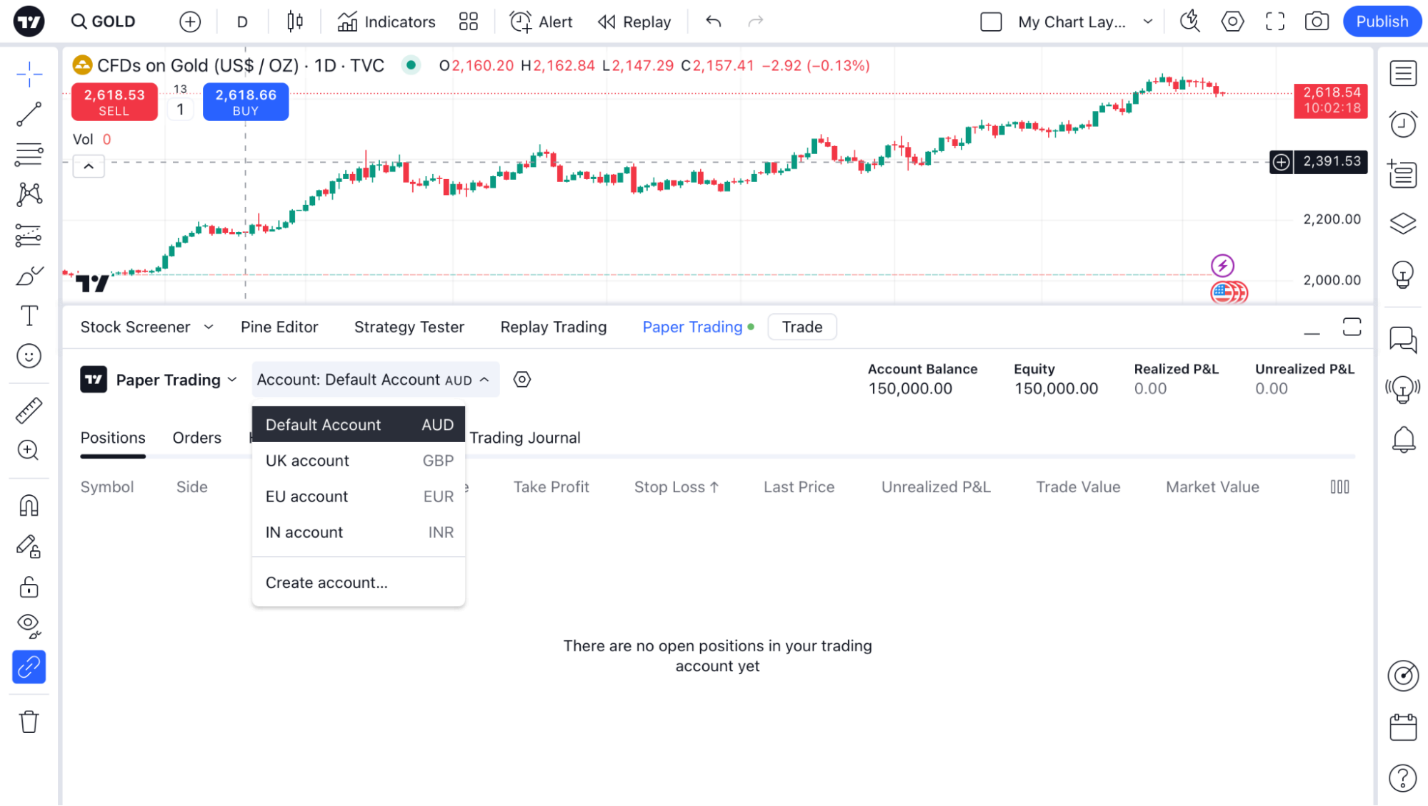The image size is (1428, 806).
Task: Open Replay Trading tab
Action: (553, 327)
